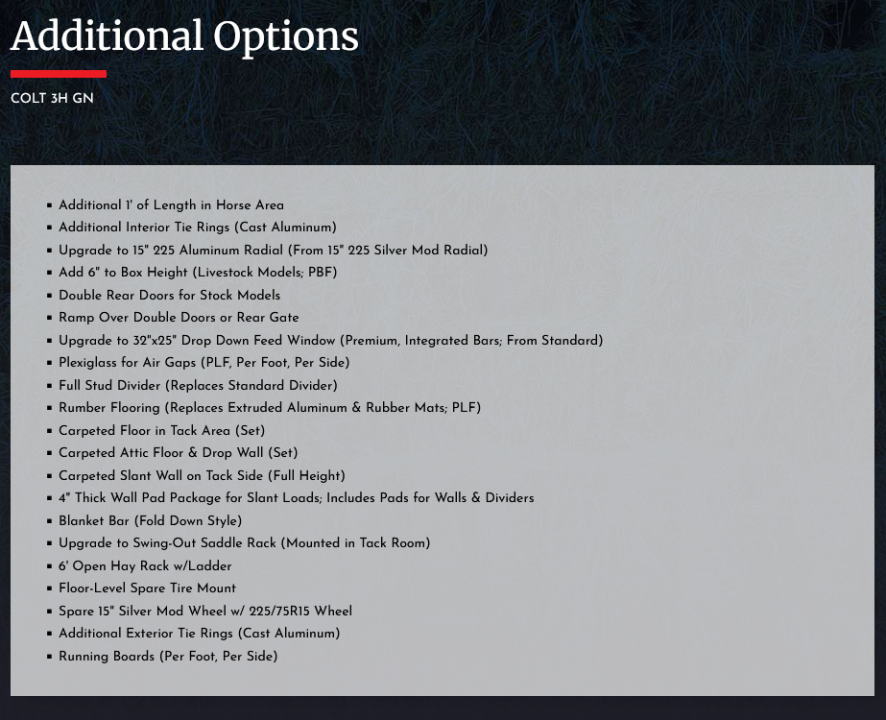886x720 pixels.
Task: Click Upgrade to 15" 225 Aluminum Radial option
Action: click(x=273, y=250)
